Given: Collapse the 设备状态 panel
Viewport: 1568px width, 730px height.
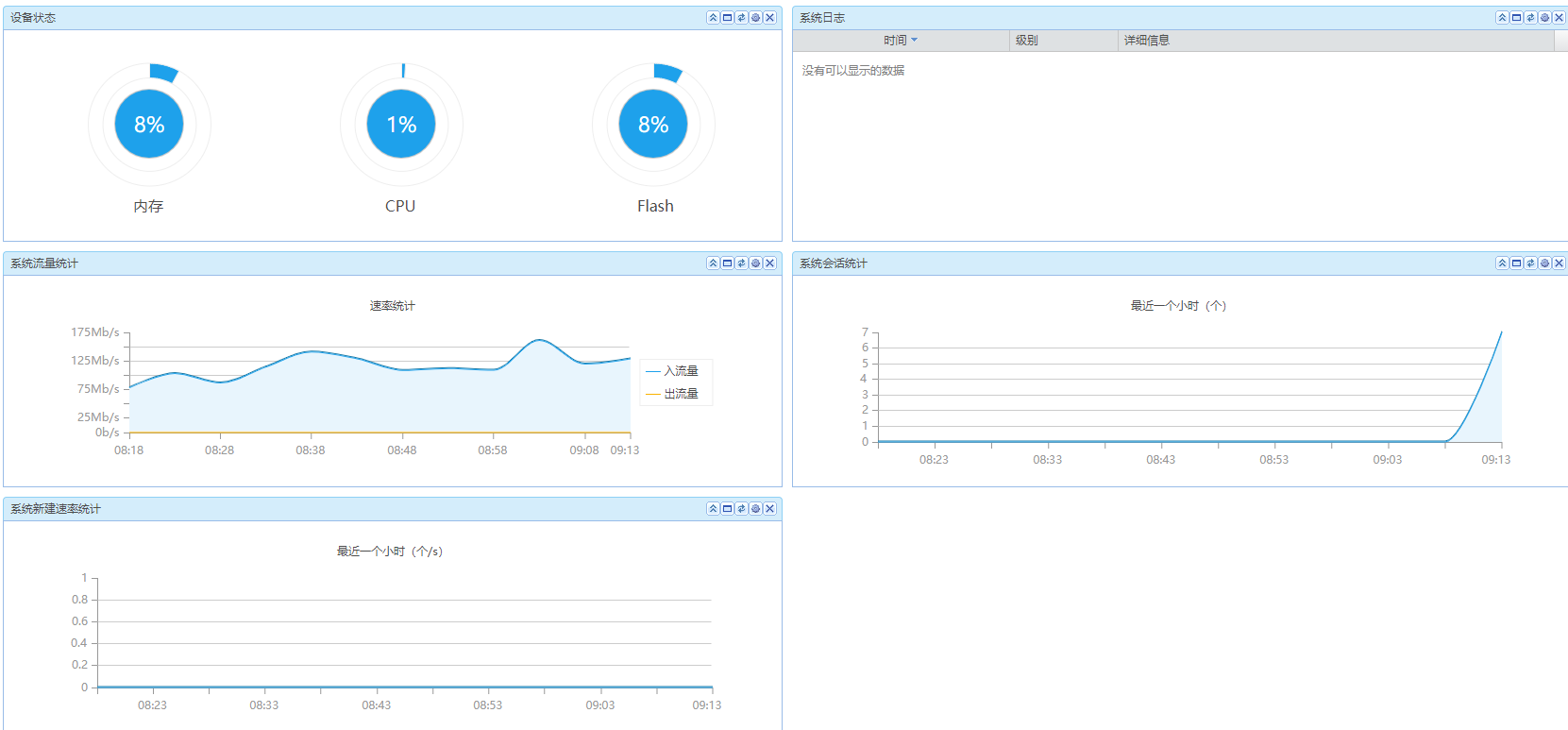Looking at the screenshot, I should click(x=713, y=18).
